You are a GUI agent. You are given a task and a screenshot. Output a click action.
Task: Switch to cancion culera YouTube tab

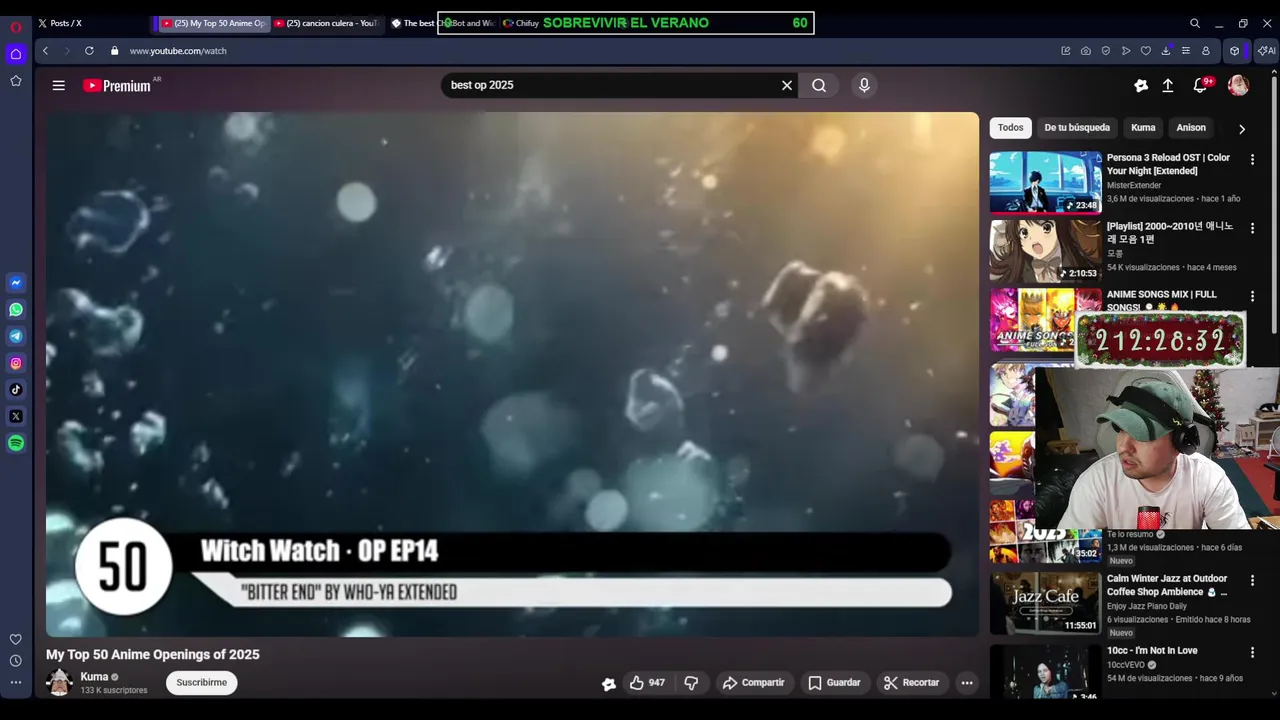click(x=326, y=23)
